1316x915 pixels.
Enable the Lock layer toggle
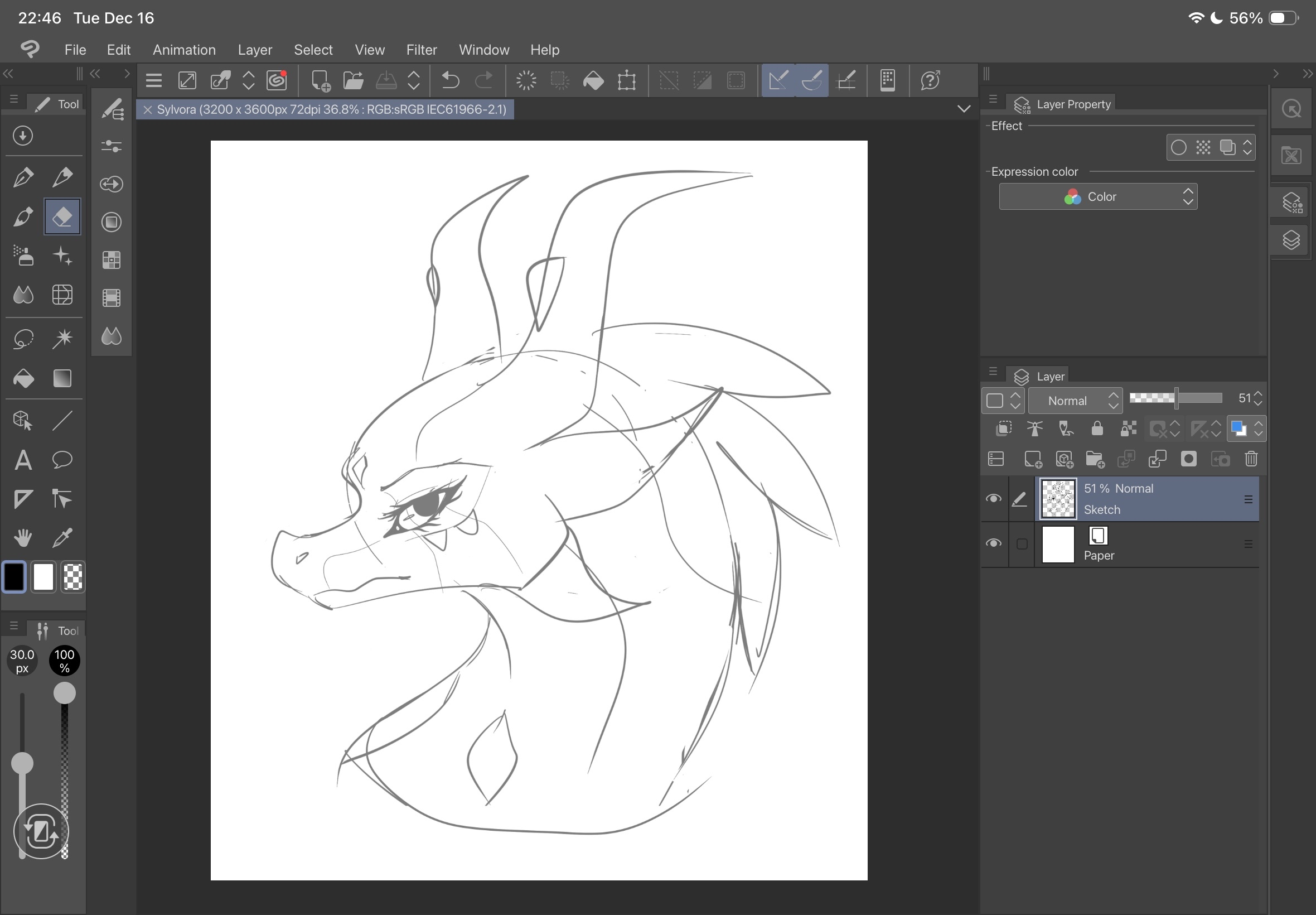(1097, 429)
